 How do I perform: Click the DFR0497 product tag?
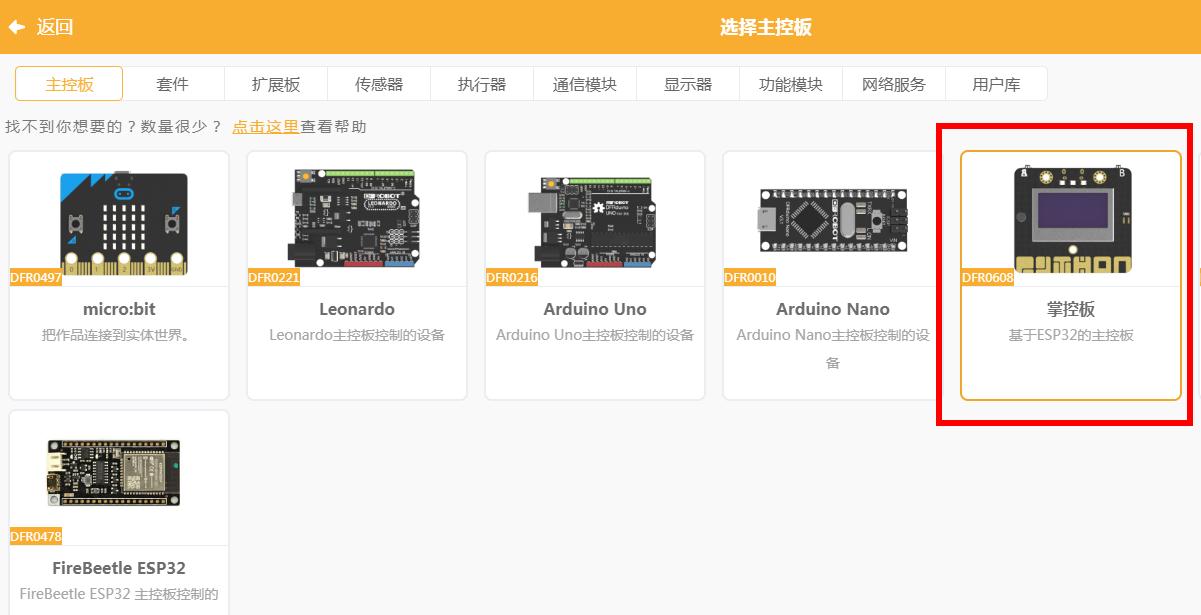(x=36, y=277)
